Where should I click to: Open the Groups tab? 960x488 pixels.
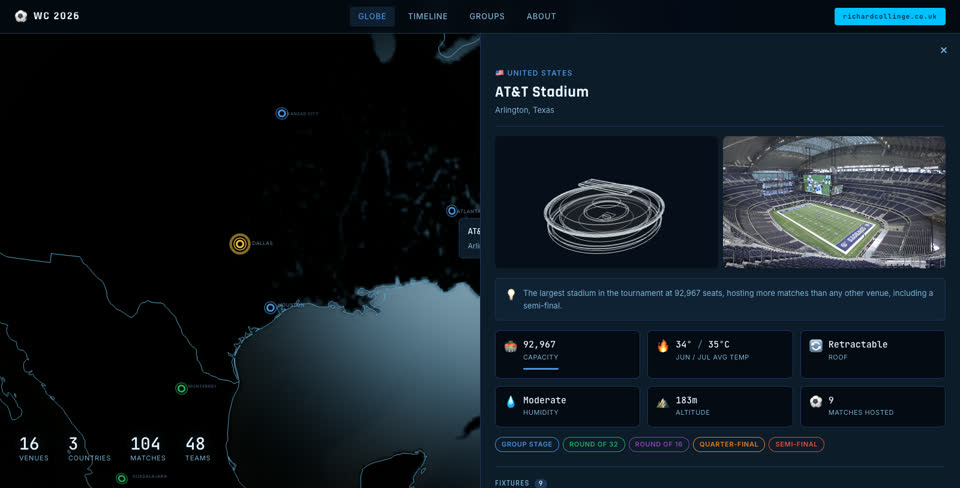tap(487, 17)
